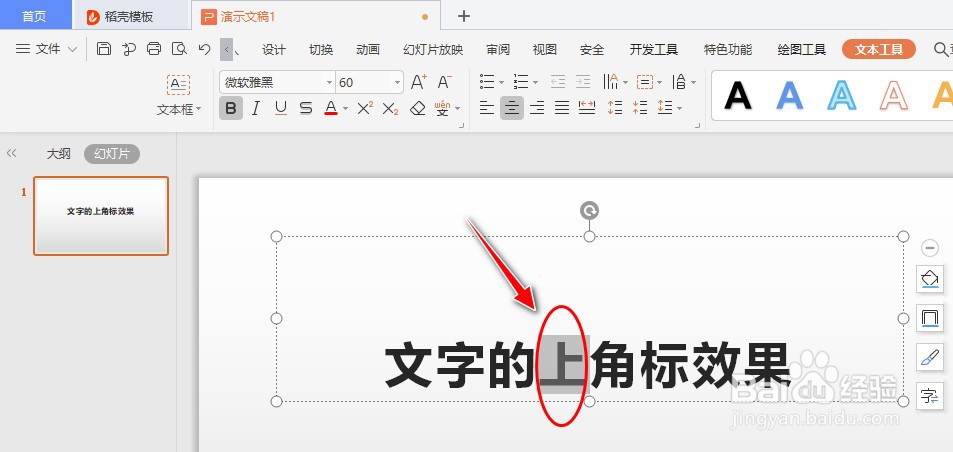Click the text convert 字 floating icon

pyautogui.click(x=930, y=396)
